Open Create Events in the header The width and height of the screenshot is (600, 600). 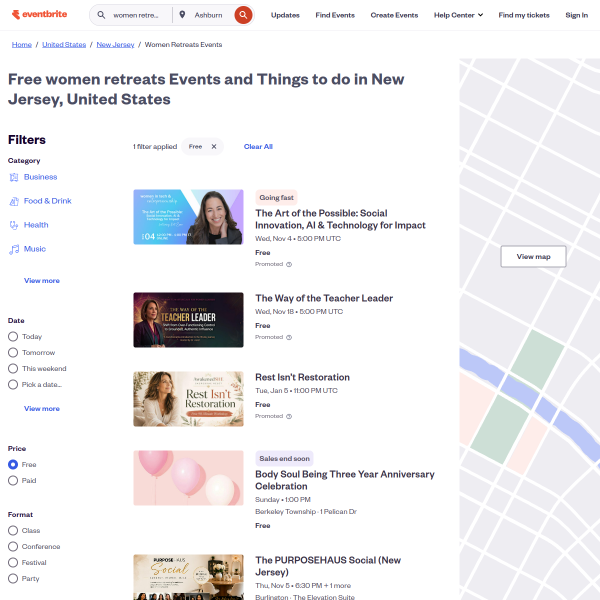coord(394,15)
